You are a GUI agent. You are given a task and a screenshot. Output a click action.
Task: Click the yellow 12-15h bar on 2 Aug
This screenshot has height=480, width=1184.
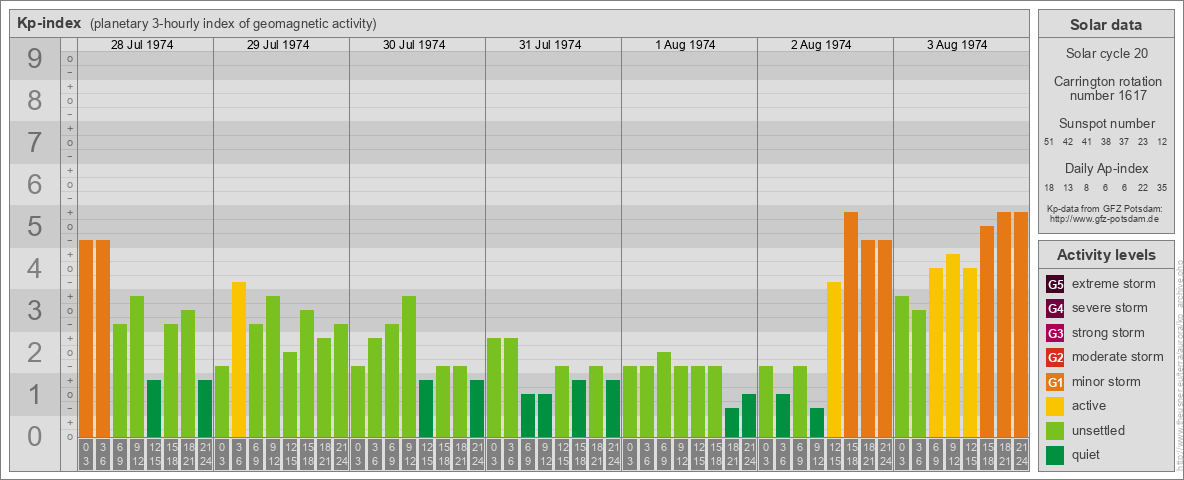834,359
